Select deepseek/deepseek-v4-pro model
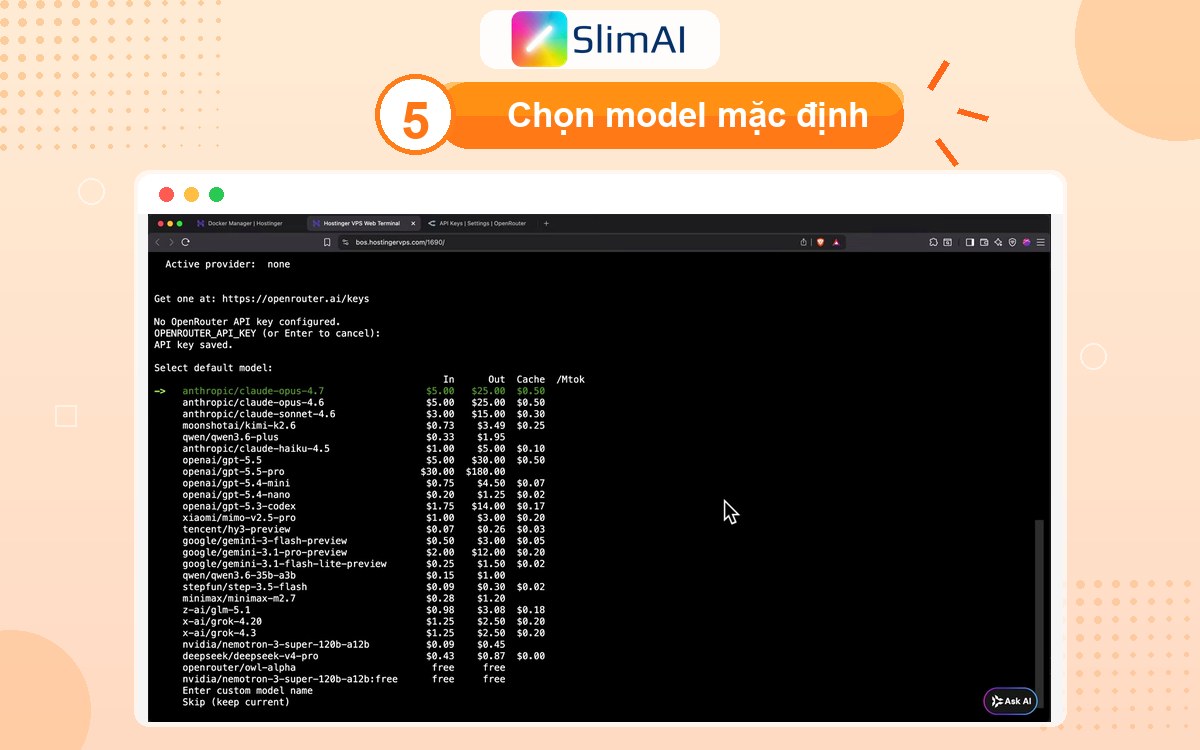 click(250, 656)
